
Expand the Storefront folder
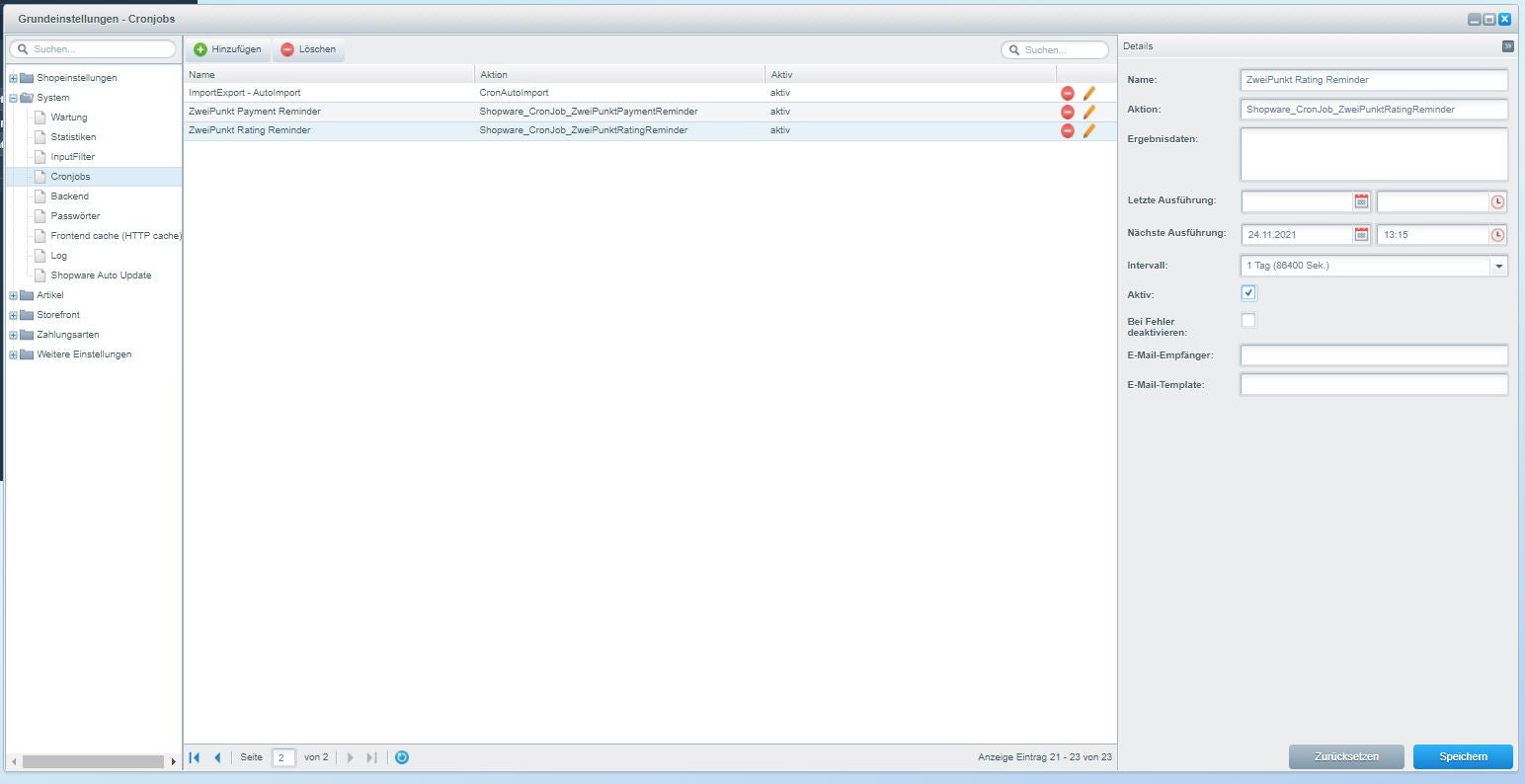tap(13, 315)
